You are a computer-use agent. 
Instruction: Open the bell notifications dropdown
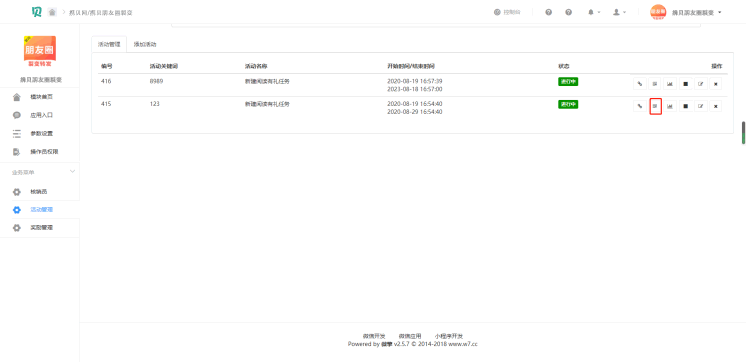point(594,12)
